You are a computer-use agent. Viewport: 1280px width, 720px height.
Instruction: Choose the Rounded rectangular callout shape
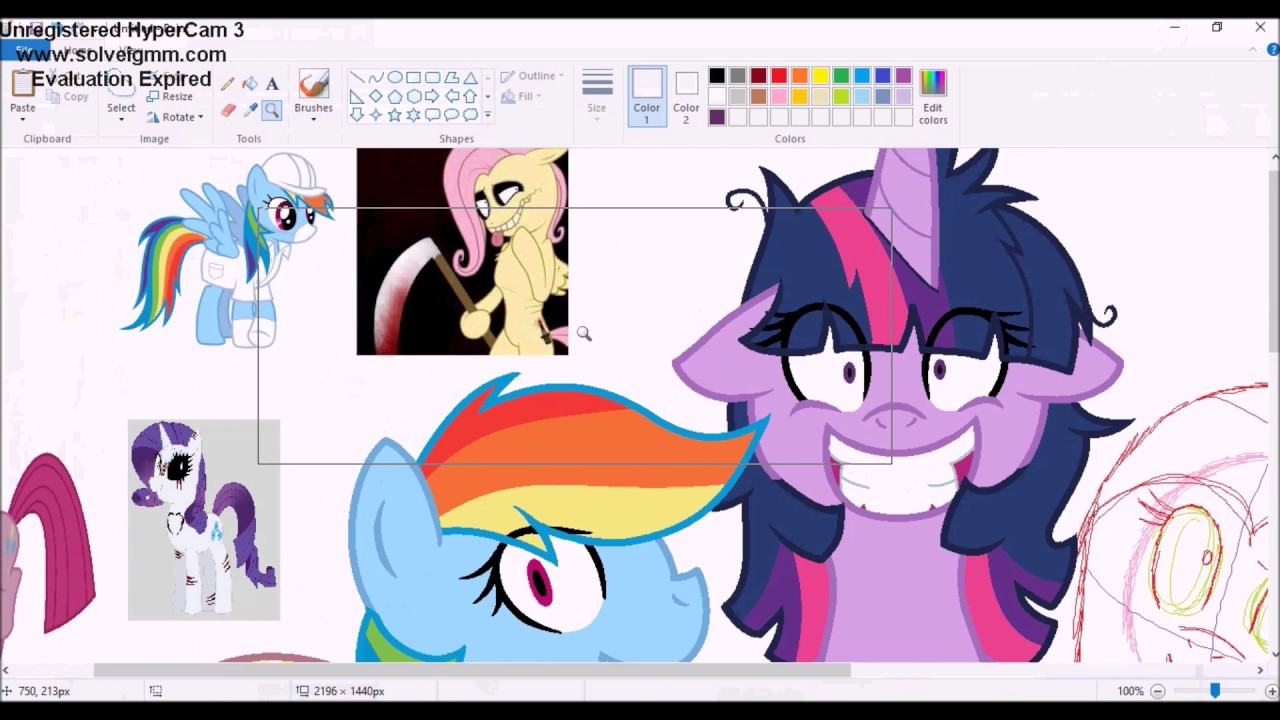[x=432, y=115]
